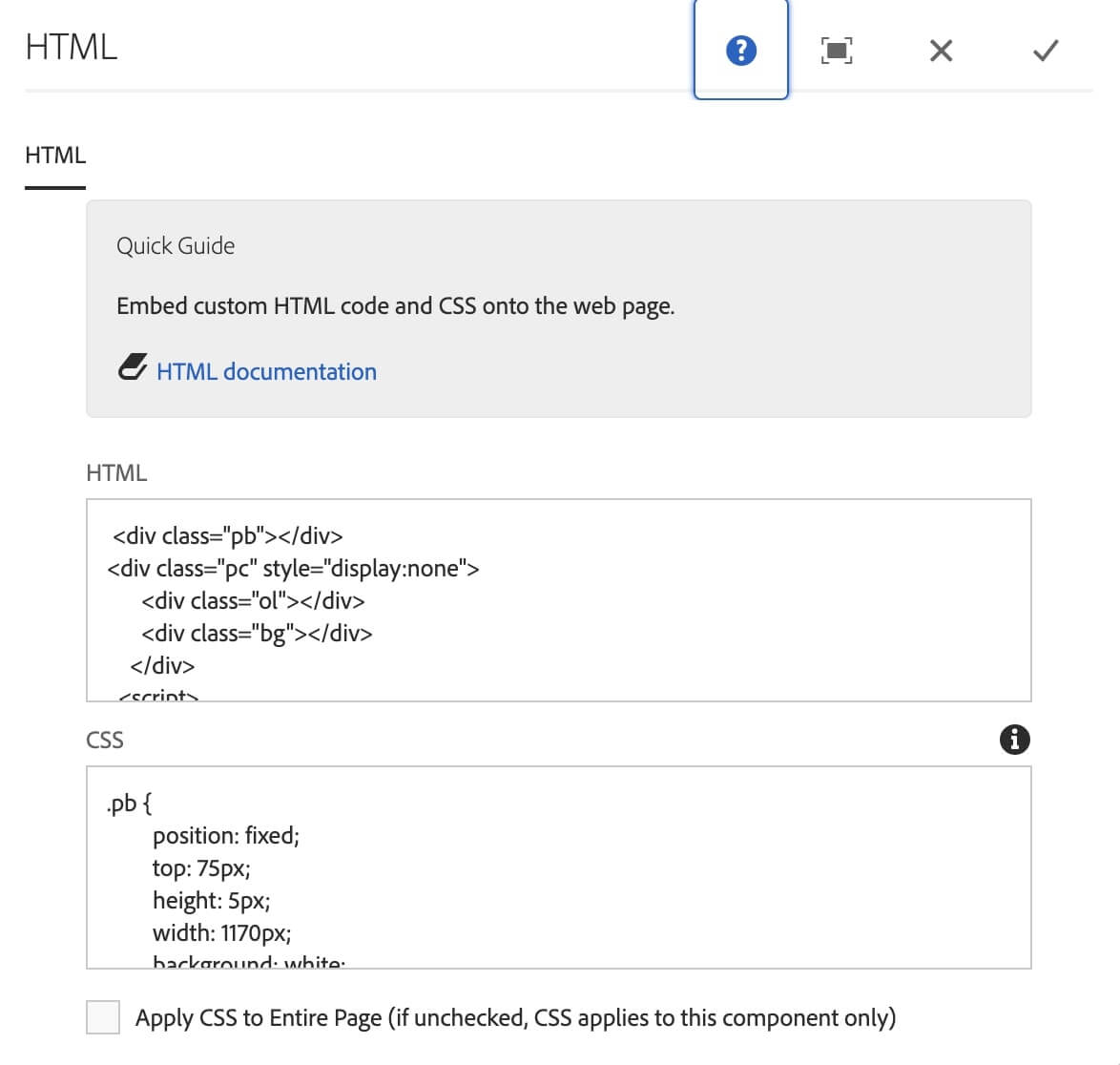The height and width of the screenshot is (1065, 1120).
Task: Click the .pb selector line in CSS field
Action: click(x=129, y=804)
